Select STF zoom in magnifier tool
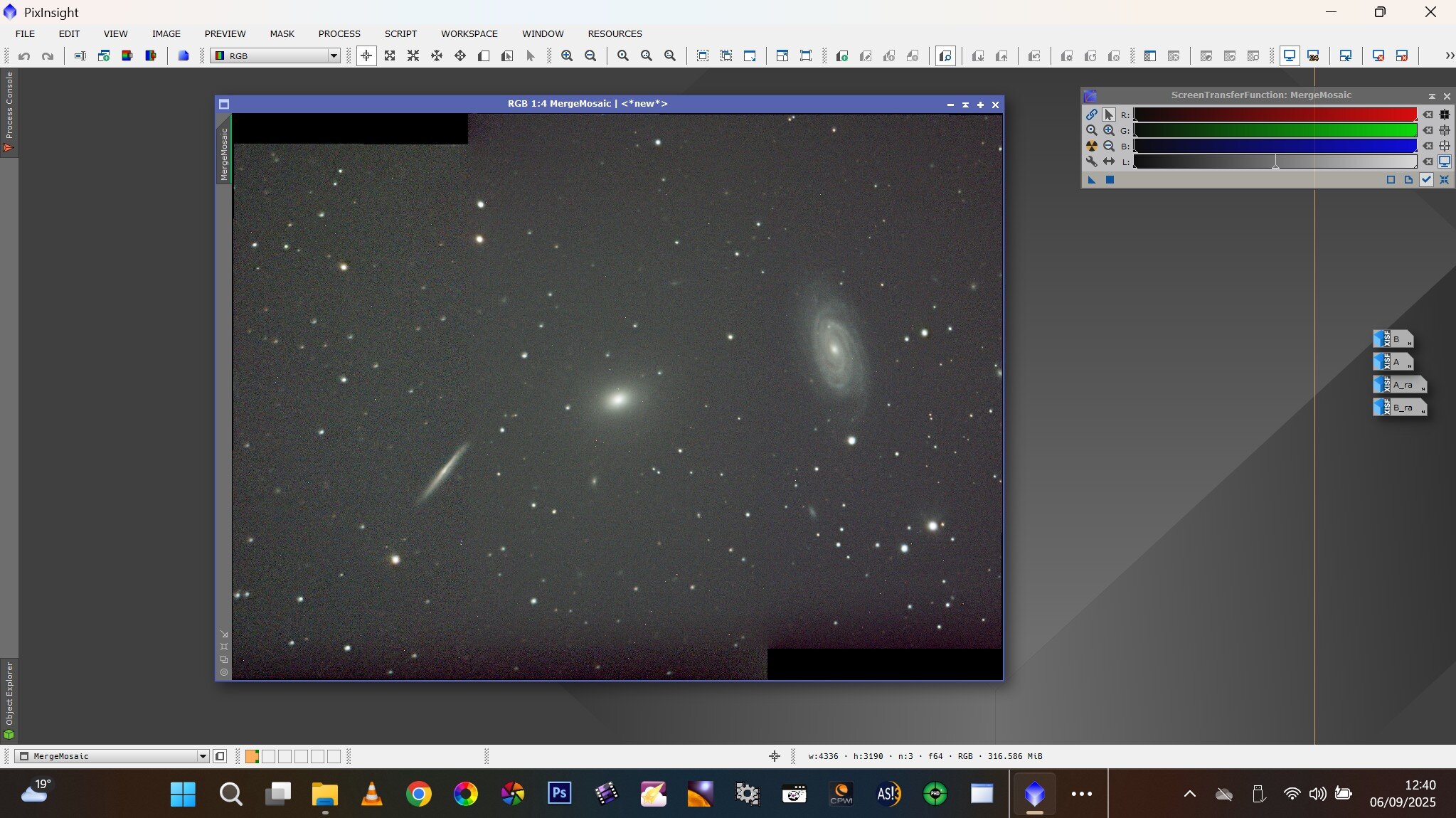 [1108, 130]
